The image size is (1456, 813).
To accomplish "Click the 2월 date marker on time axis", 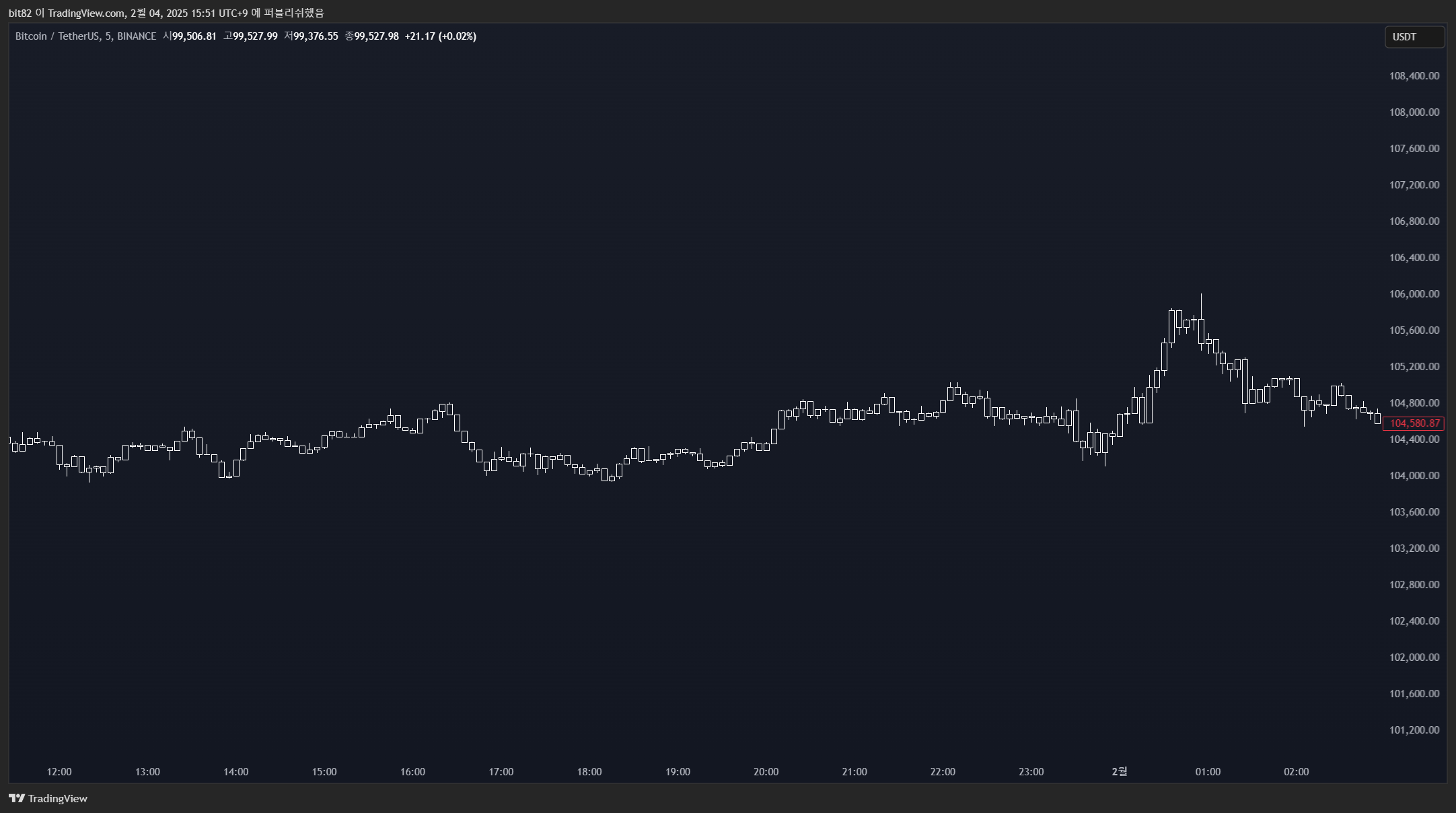I will point(1120,772).
